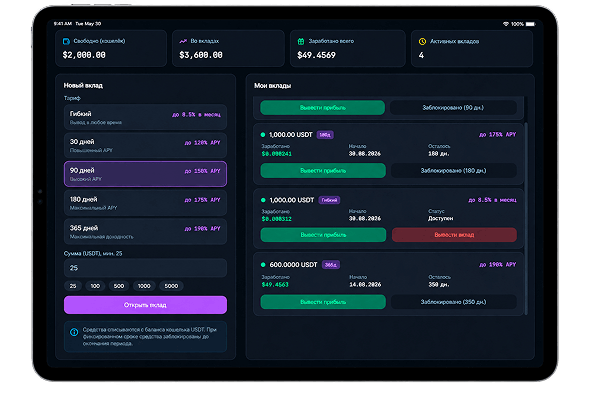Select the 180 дней tariff option
This screenshot has height=393, width=590.
145,203
